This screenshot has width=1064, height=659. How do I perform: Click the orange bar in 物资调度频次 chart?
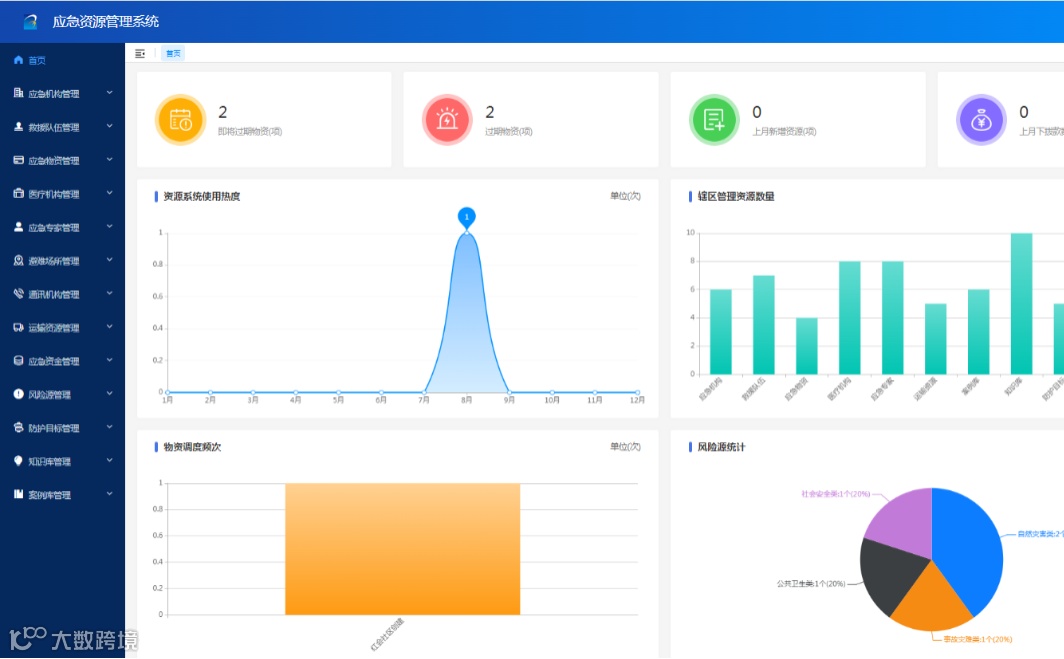(x=402, y=549)
